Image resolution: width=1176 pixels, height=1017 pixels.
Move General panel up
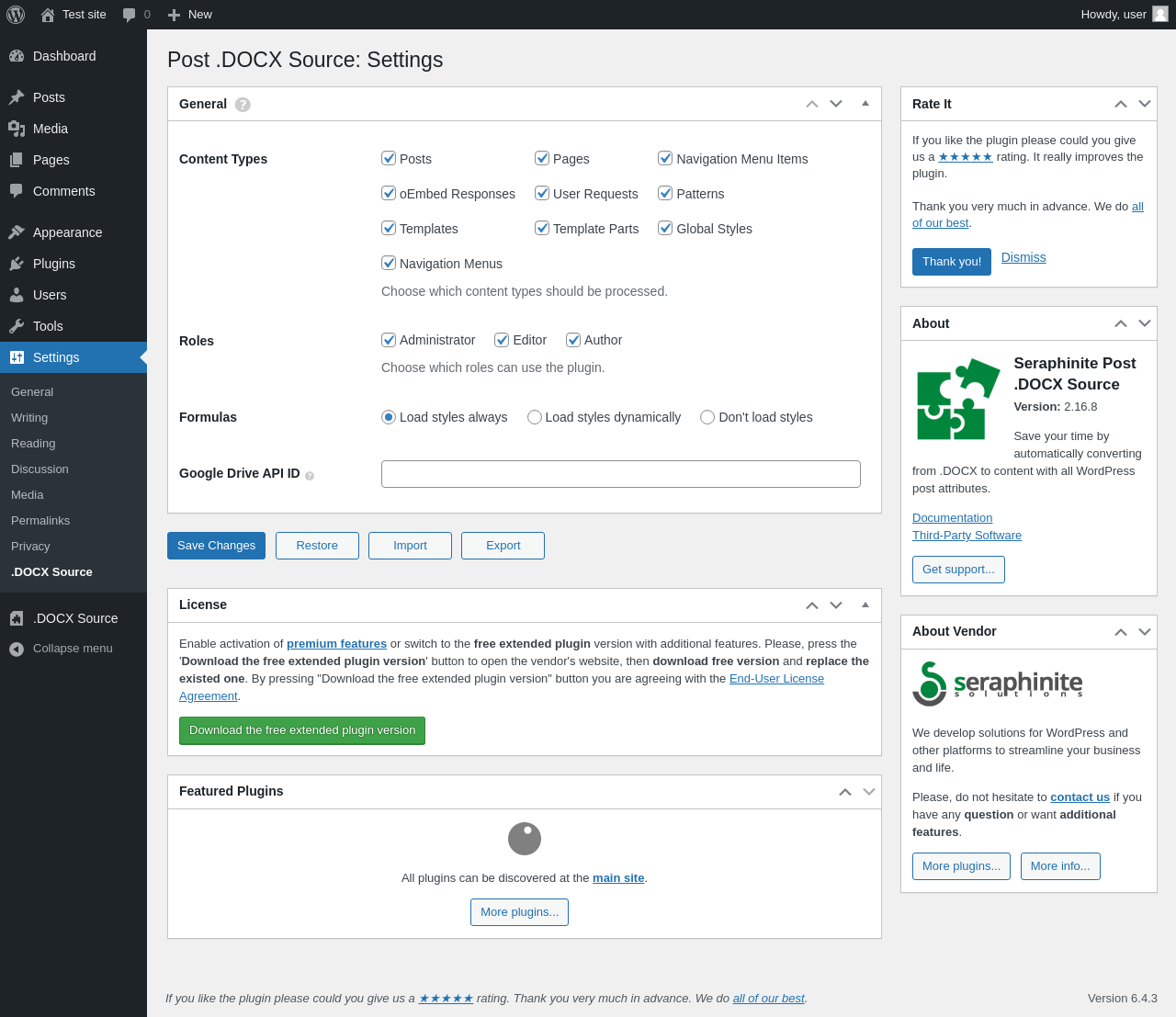812,104
